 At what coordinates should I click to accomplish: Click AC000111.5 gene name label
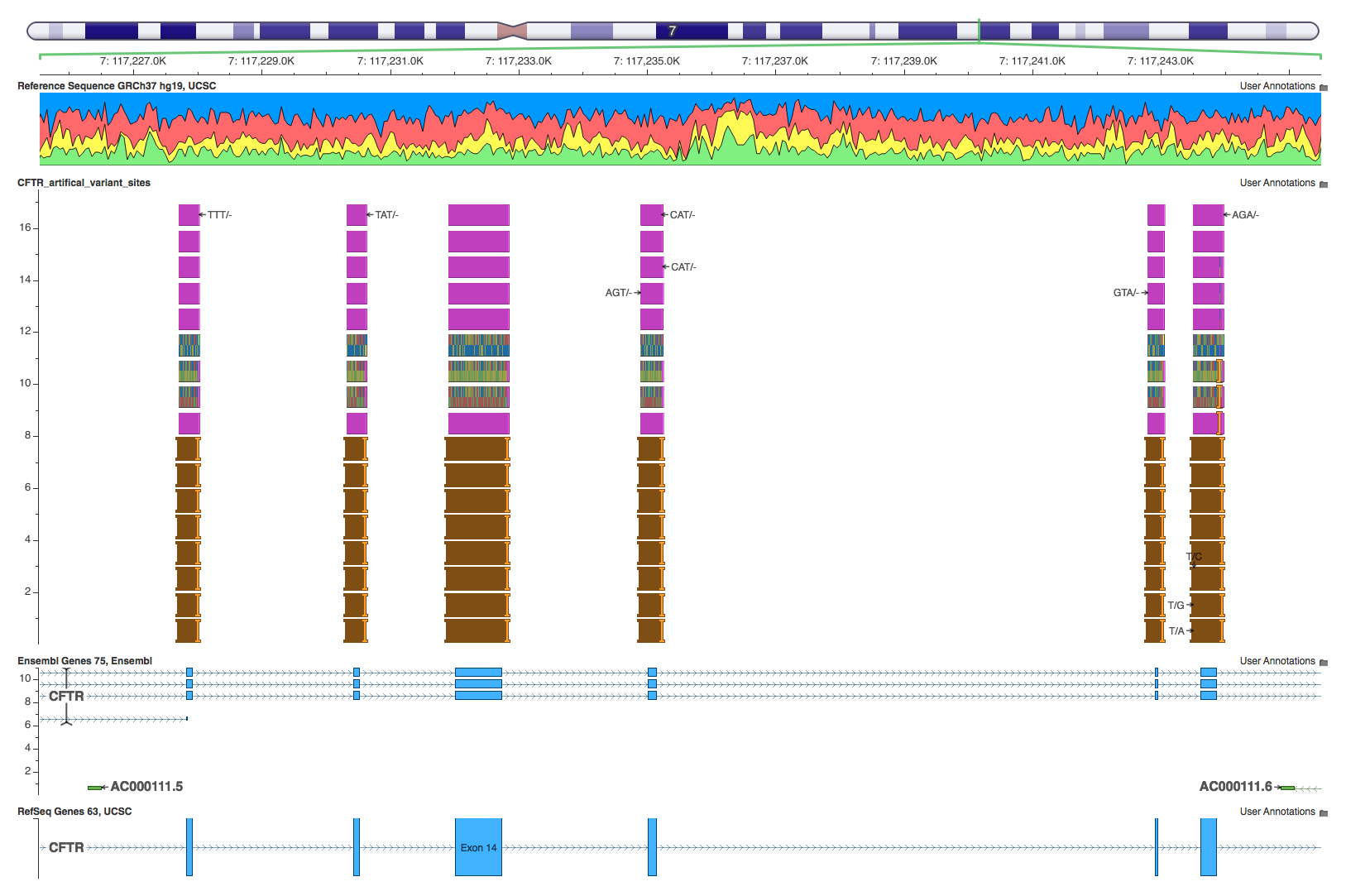[x=146, y=787]
